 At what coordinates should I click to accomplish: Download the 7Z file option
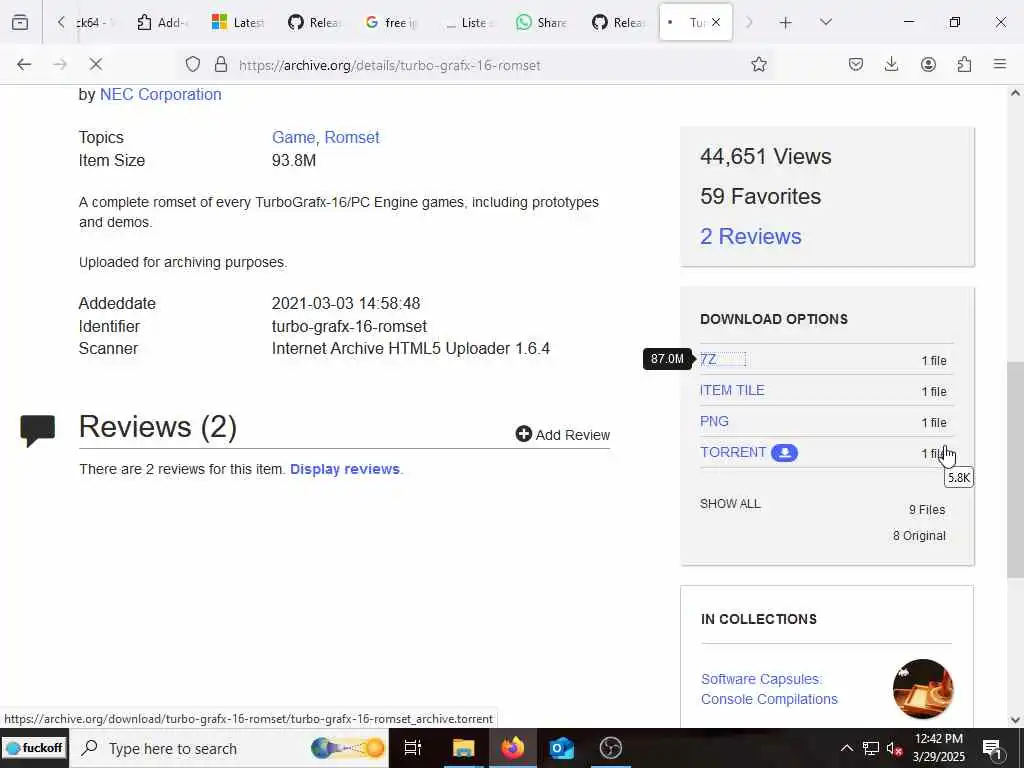coord(708,359)
